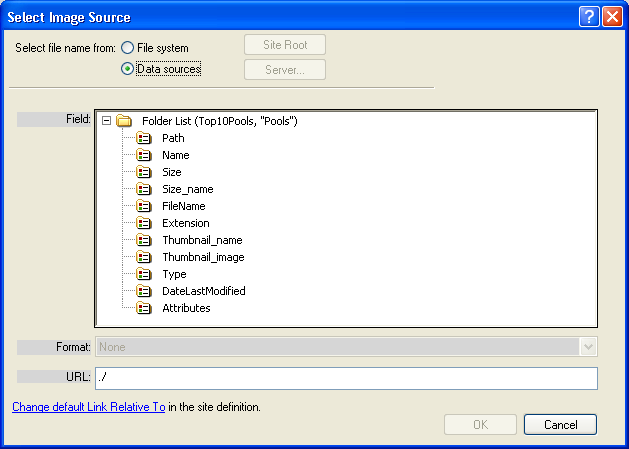This screenshot has width=629, height=449.
Task: Select the Data sources radio button
Action: click(x=128, y=69)
